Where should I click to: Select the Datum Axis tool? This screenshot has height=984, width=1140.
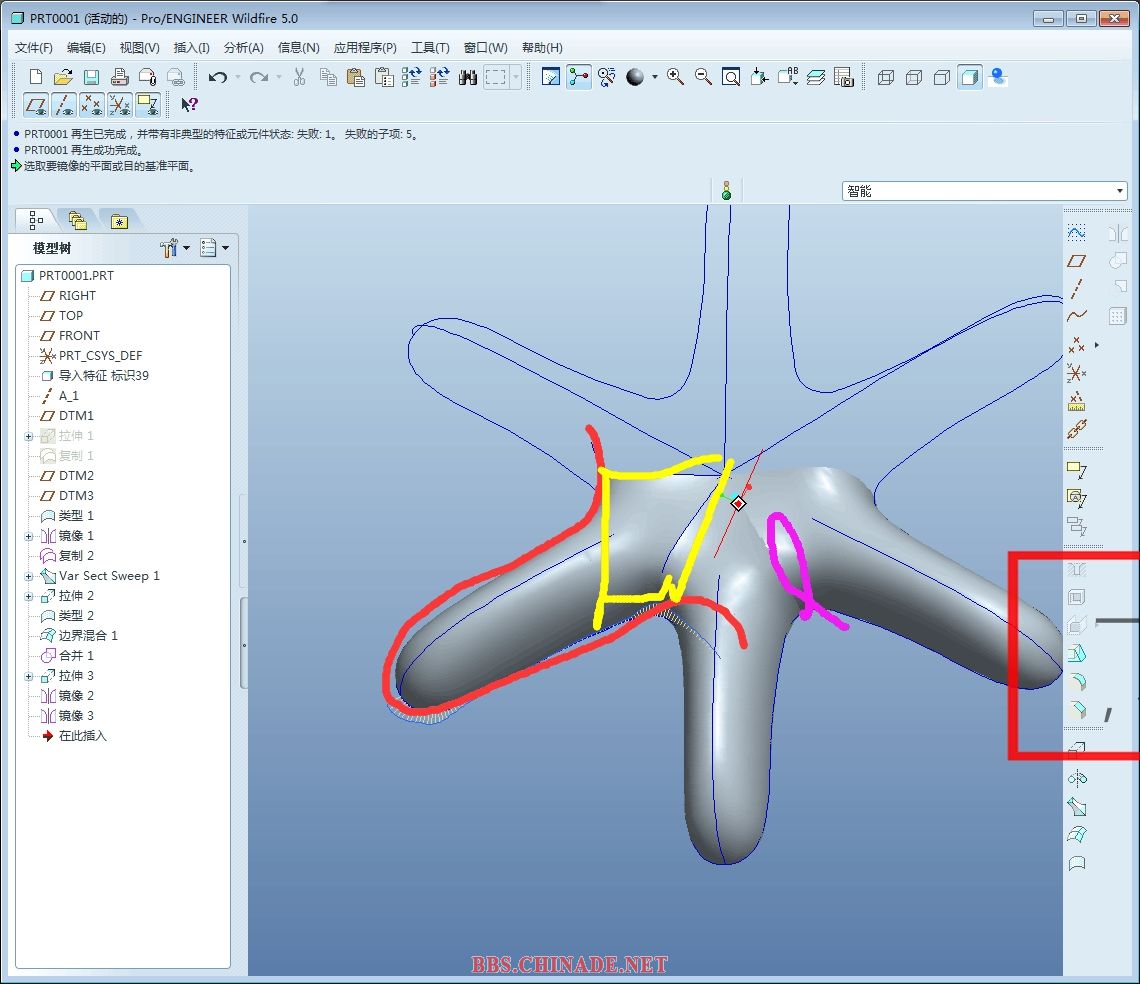pyautogui.click(x=1076, y=289)
